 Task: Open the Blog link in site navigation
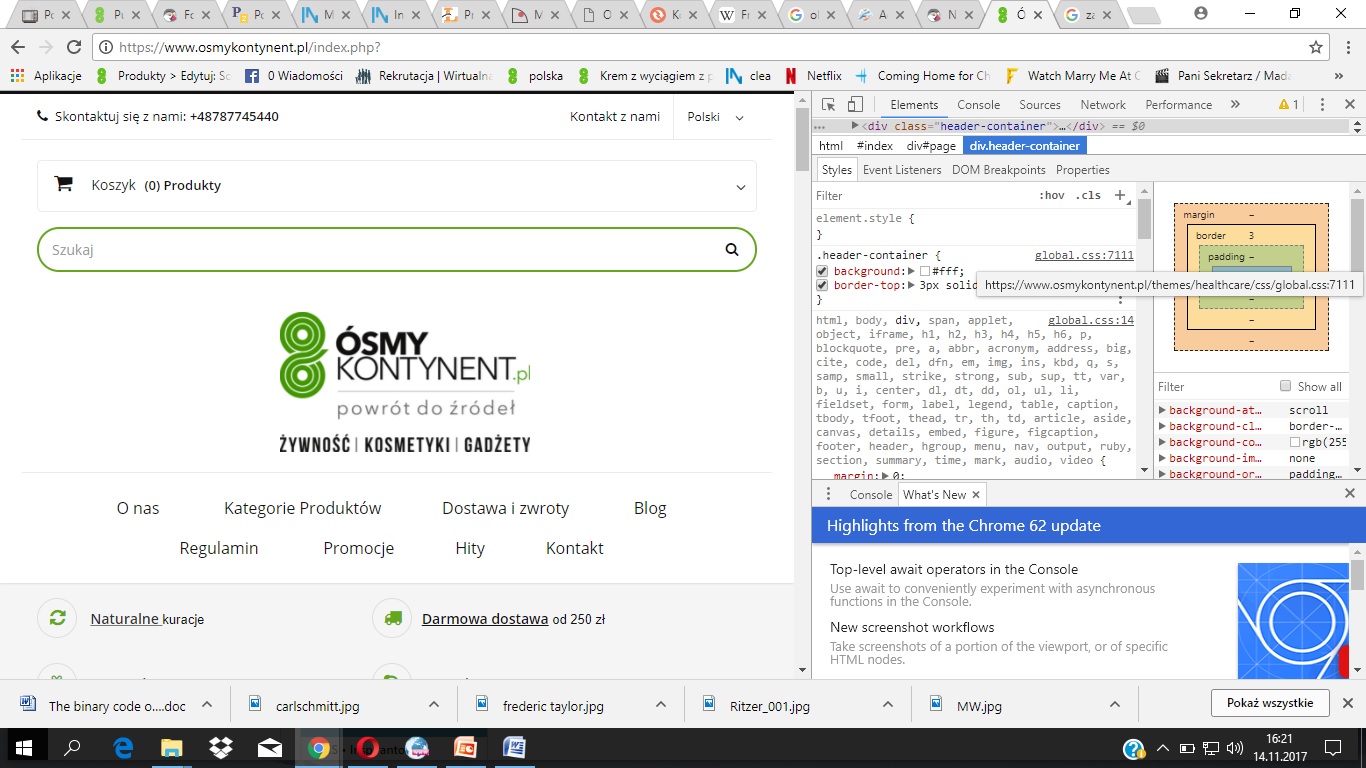tap(650, 508)
